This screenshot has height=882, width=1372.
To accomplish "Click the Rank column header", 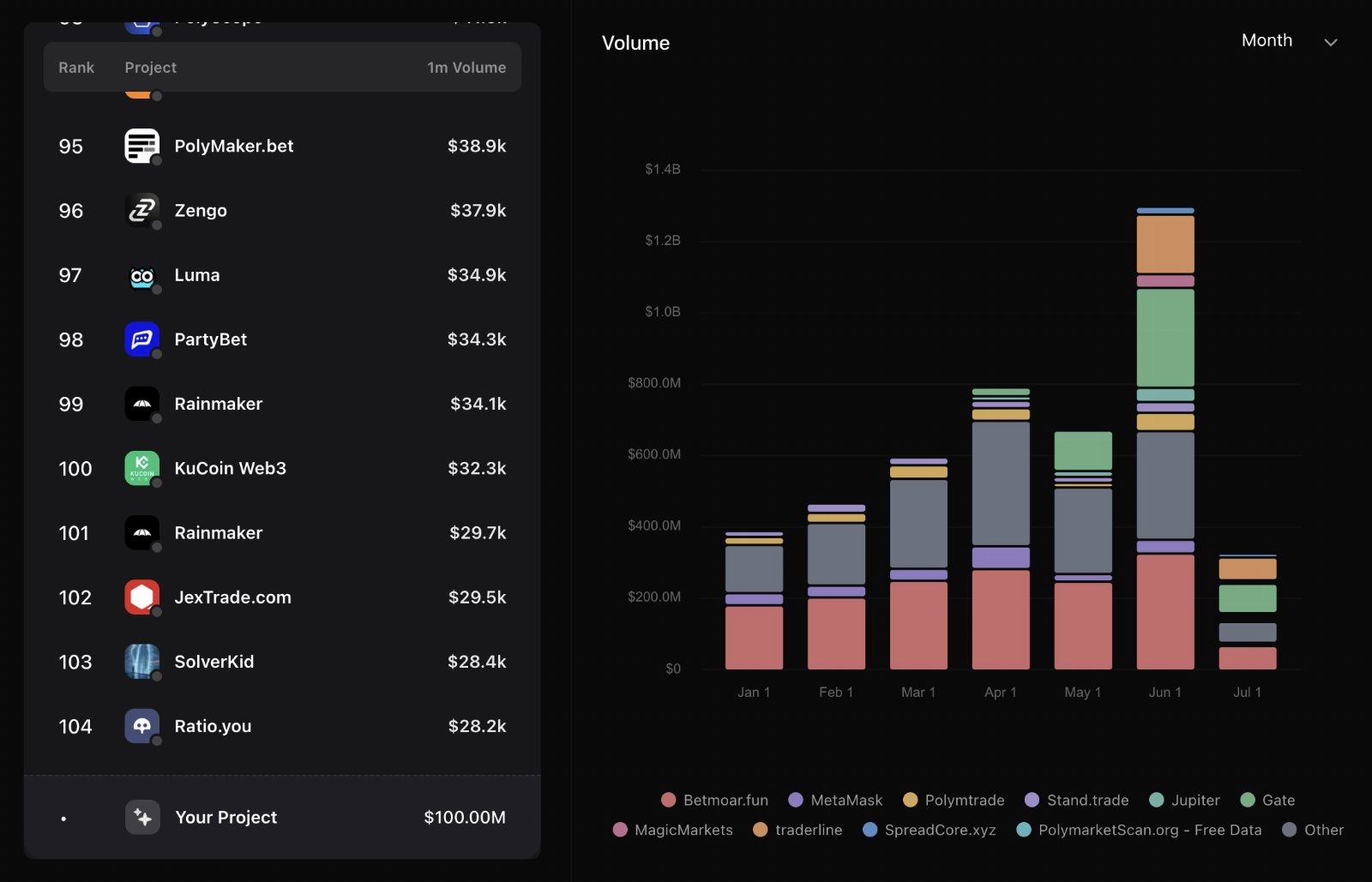I will tap(76, 68).
